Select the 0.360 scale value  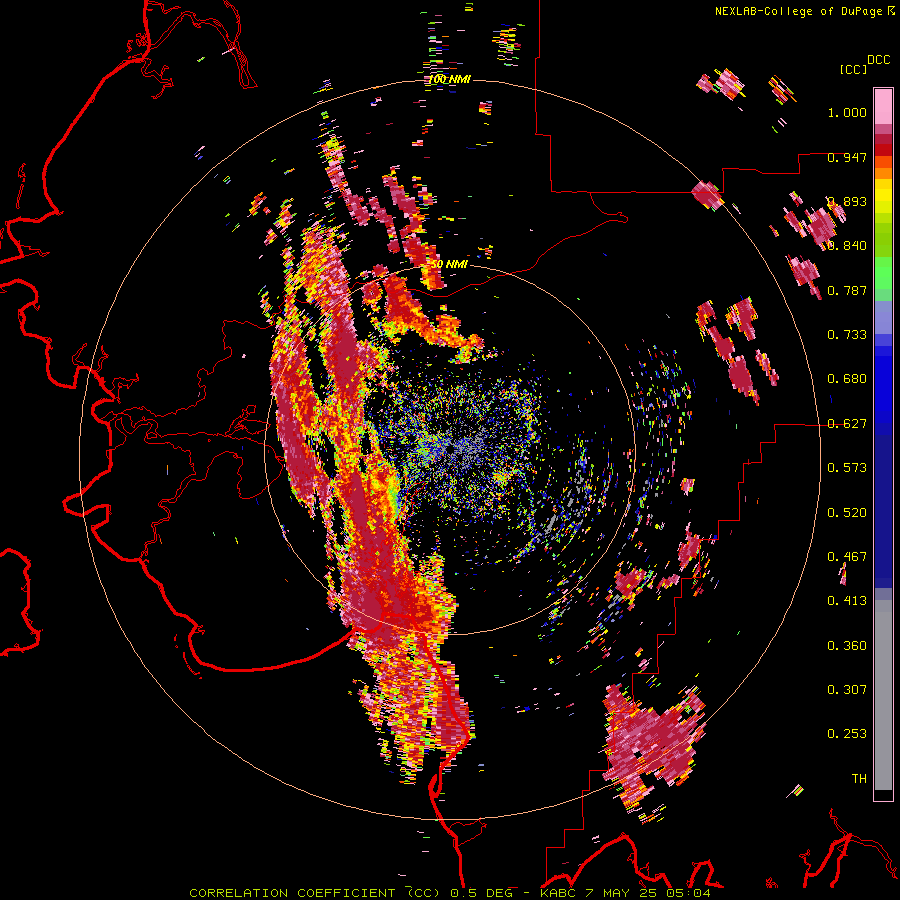pos(847,646)
